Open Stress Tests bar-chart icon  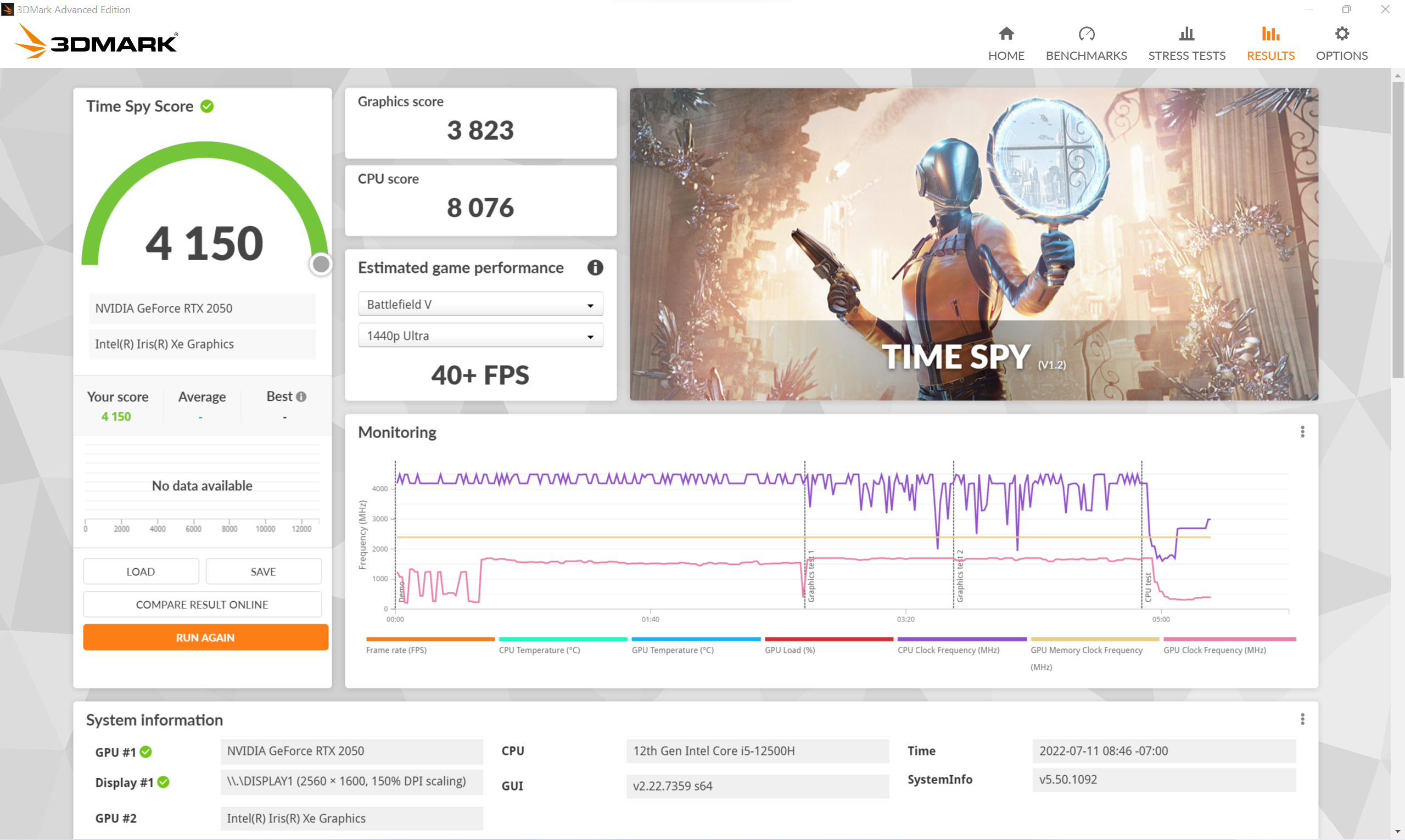pyautogui.click(x=1186, y=34)
